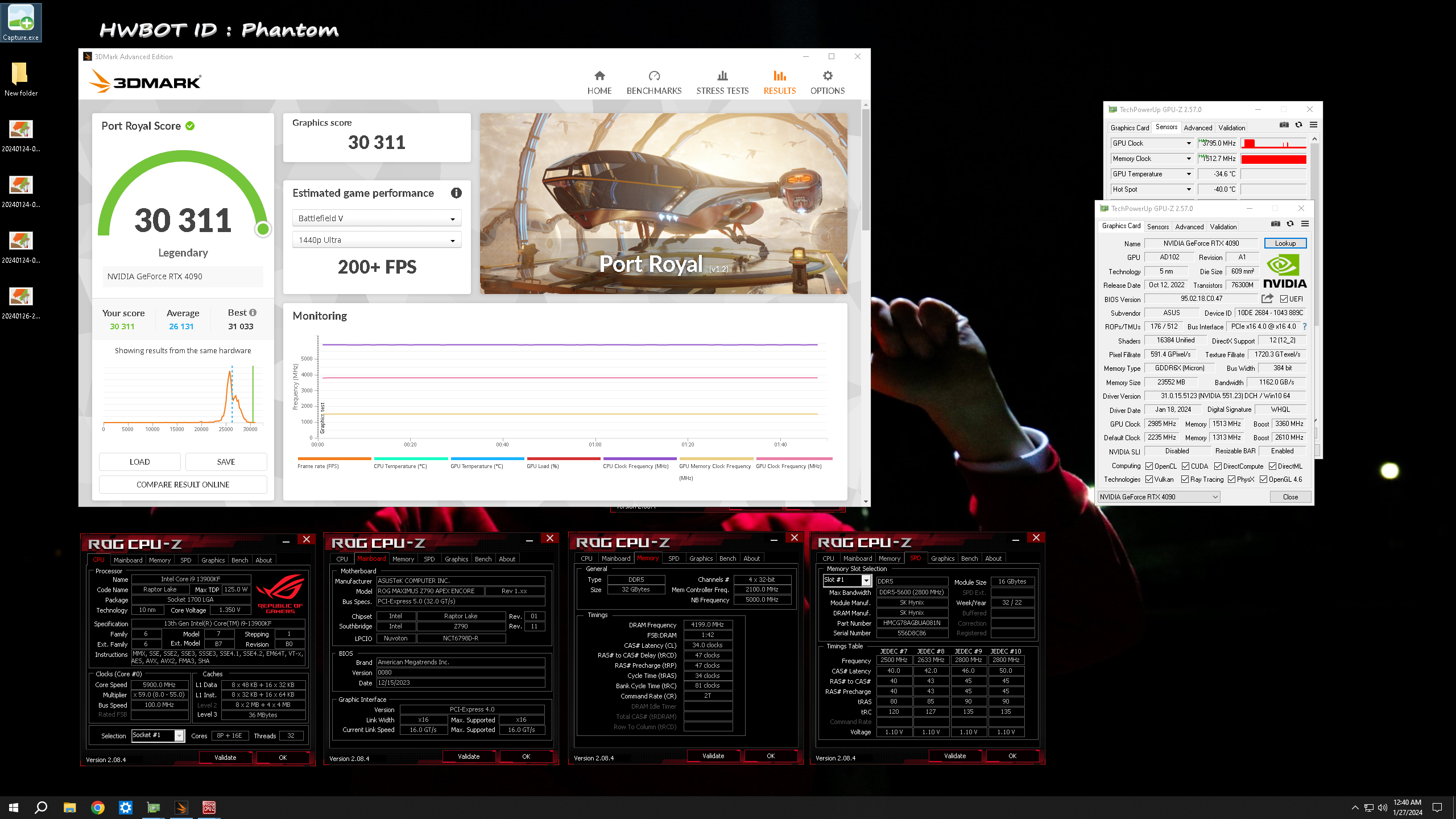Click the Bus Interface question mark in GPU-Z

tap(1305, 326)
